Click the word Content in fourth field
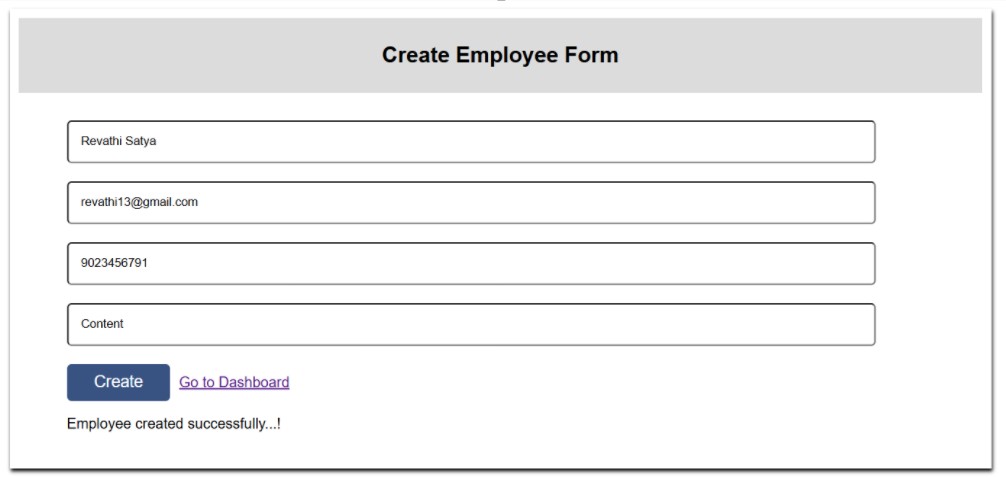This screenshot has width=1006, height=477. tap(102, 325)
